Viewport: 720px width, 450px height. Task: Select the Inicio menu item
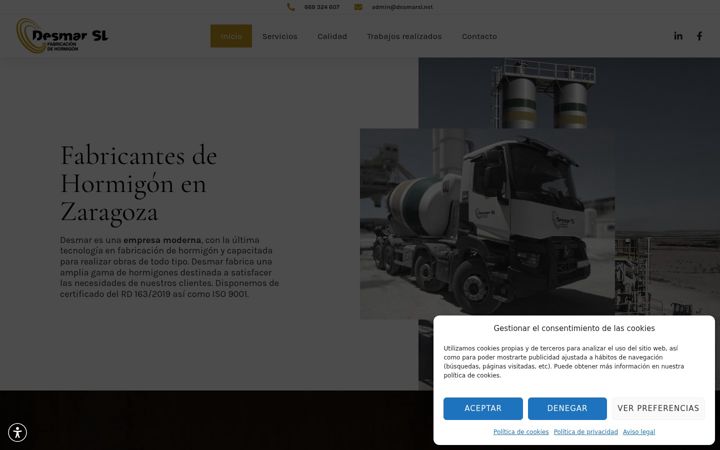[231, 36]
